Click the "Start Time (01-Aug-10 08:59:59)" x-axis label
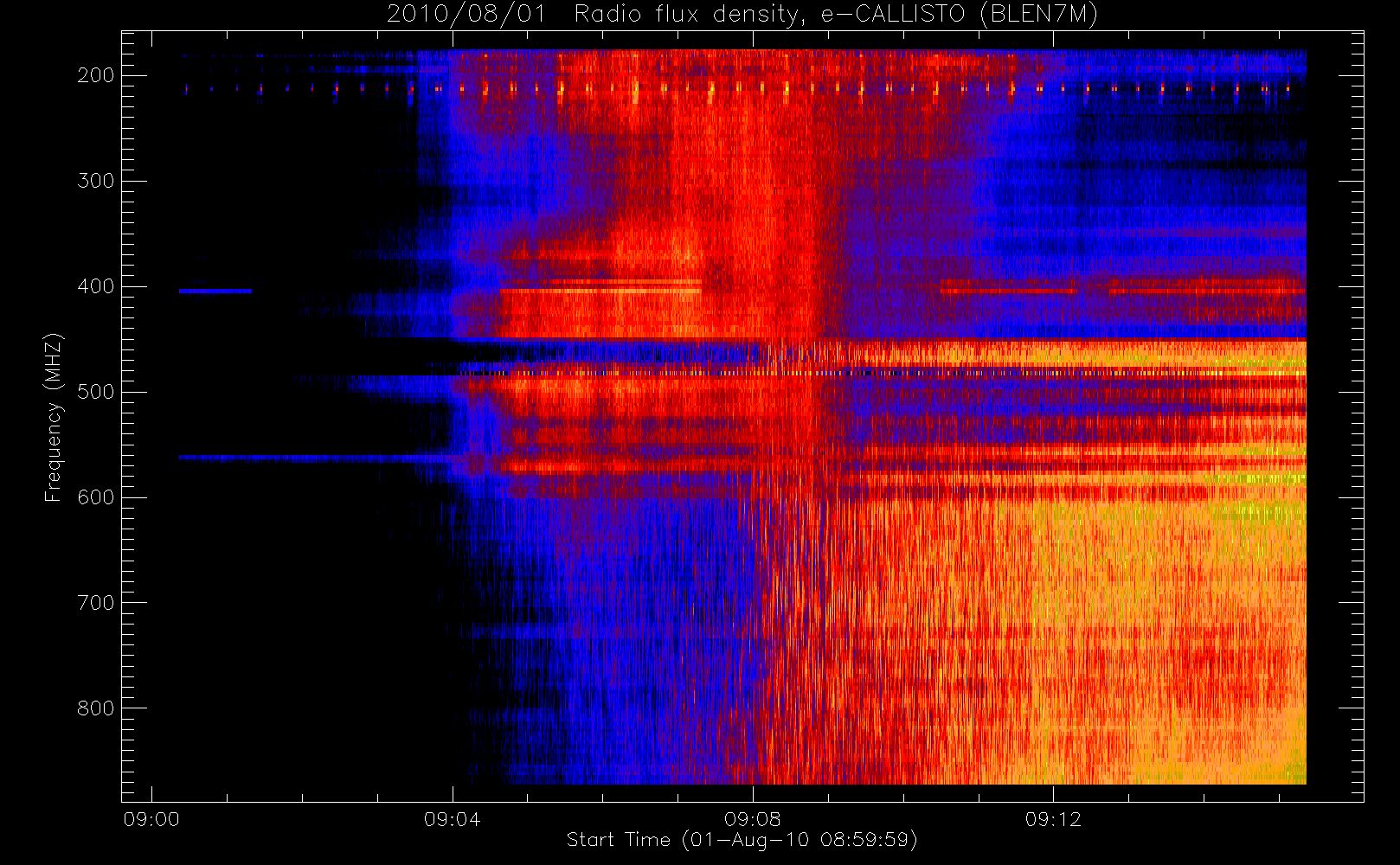Screen dimensions: 1400x865 [x=742, y=840]
